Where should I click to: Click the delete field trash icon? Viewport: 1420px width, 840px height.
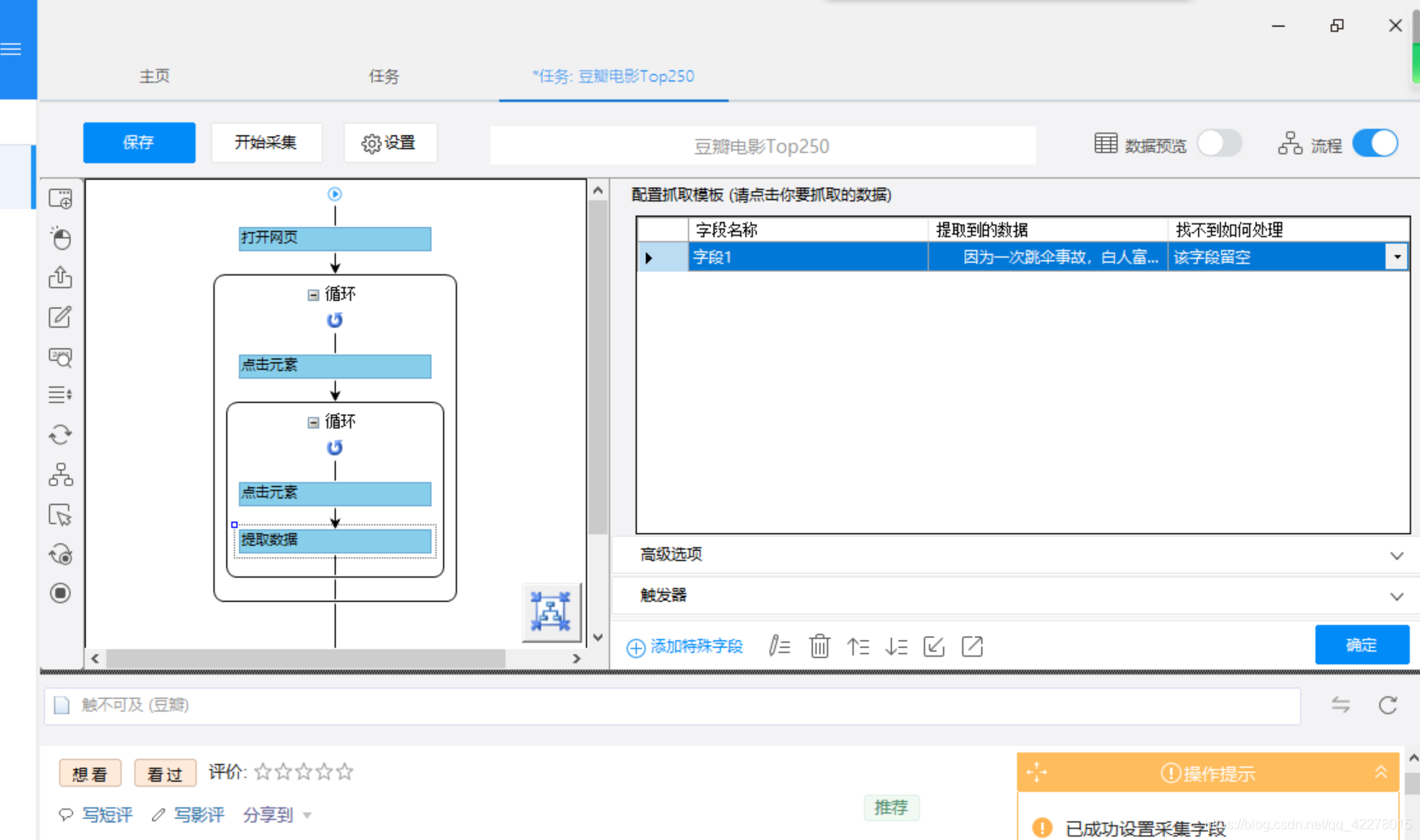click(x=820, y=647)
